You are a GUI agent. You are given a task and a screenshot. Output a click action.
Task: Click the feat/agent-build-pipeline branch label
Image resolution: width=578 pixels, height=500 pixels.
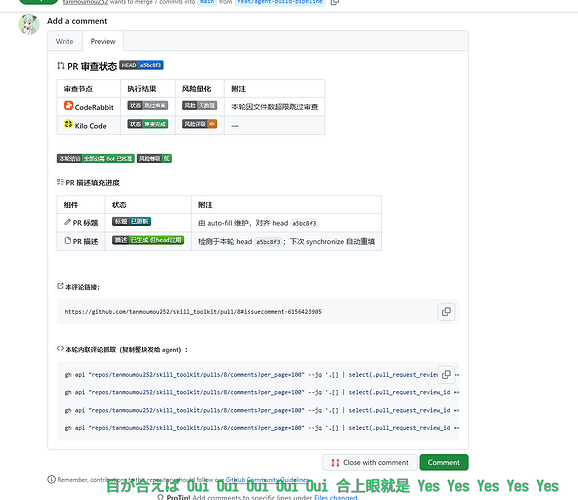coord(280,2)
